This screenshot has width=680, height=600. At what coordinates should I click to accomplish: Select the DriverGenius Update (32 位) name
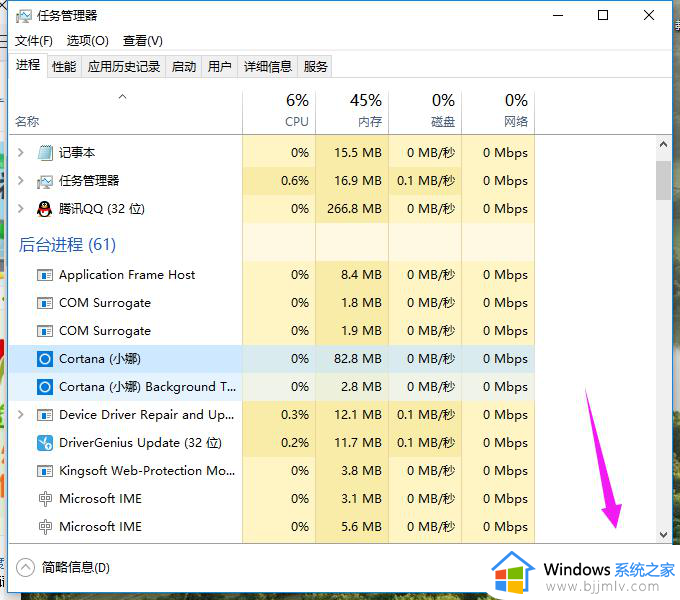(x=141, y=443)
